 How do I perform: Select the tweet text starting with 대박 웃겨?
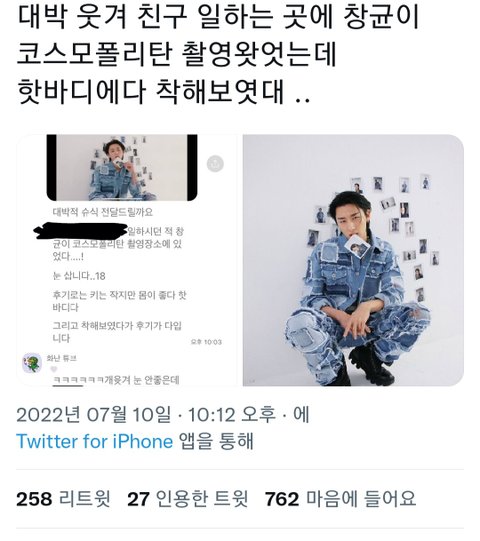(x=218, y=55)
